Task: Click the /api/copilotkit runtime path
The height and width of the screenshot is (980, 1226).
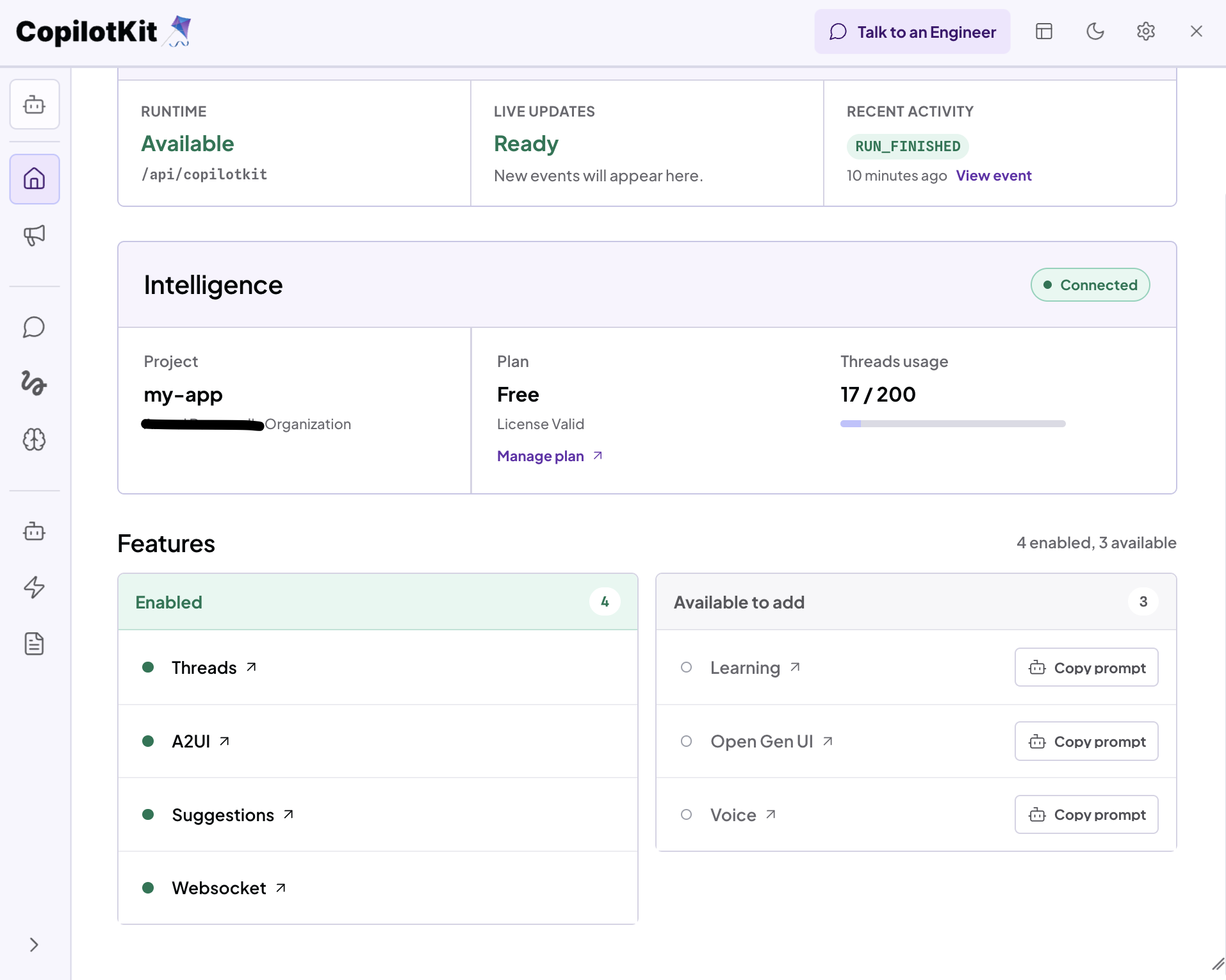Action: 204,174
